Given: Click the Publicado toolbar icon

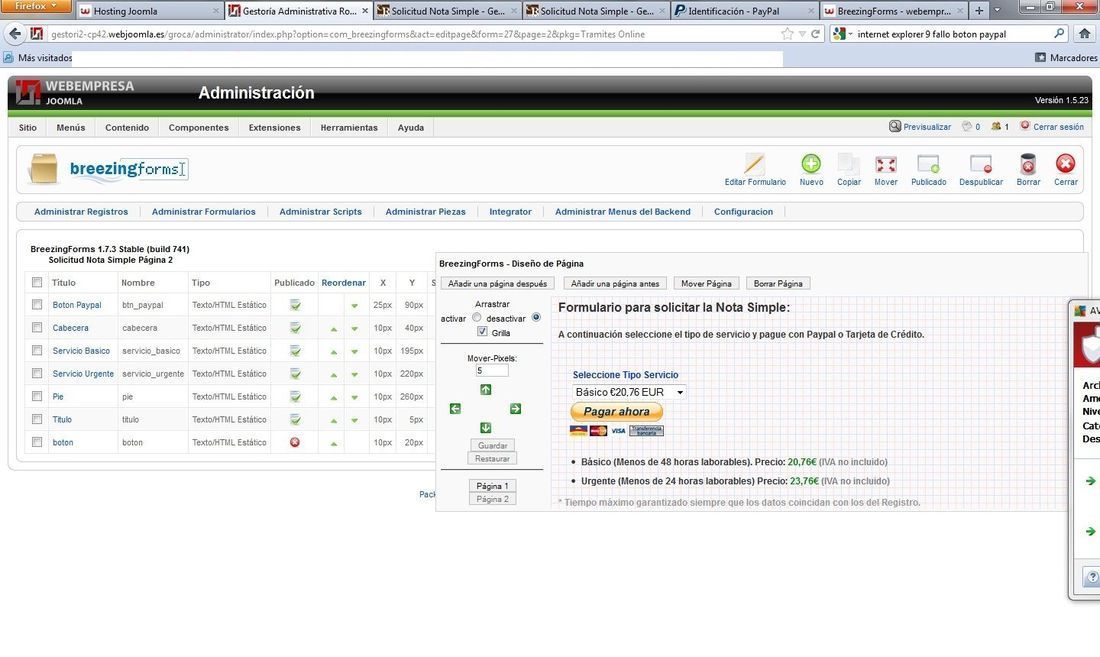Looking at the screenshot, I should pyautogui.click(x=928, y=164).
